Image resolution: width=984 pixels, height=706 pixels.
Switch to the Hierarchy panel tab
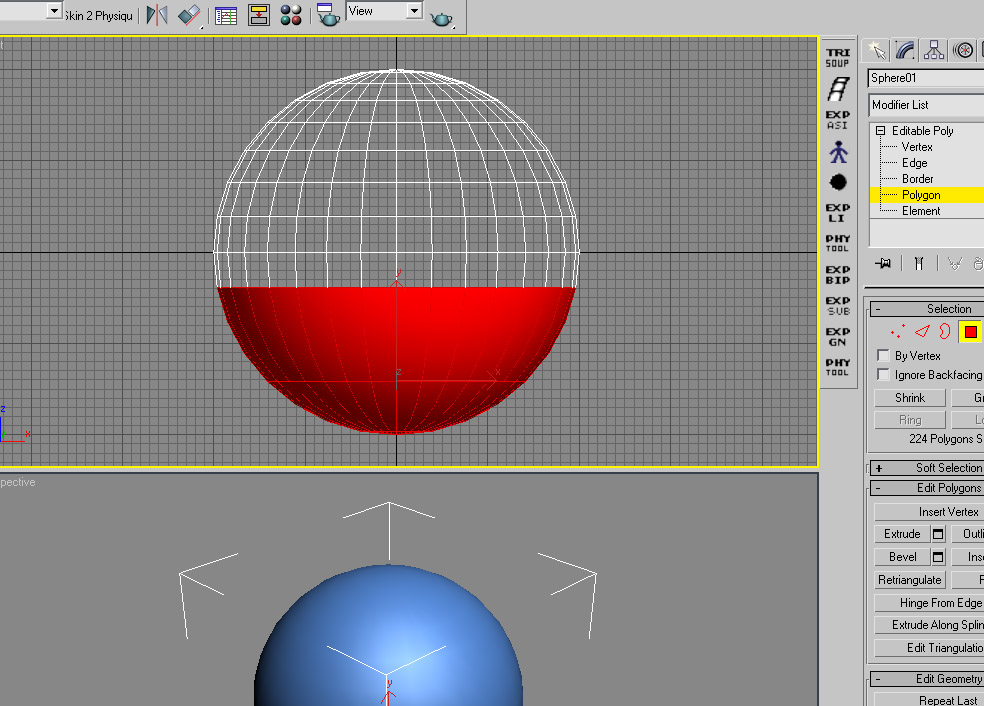point(934,50)
